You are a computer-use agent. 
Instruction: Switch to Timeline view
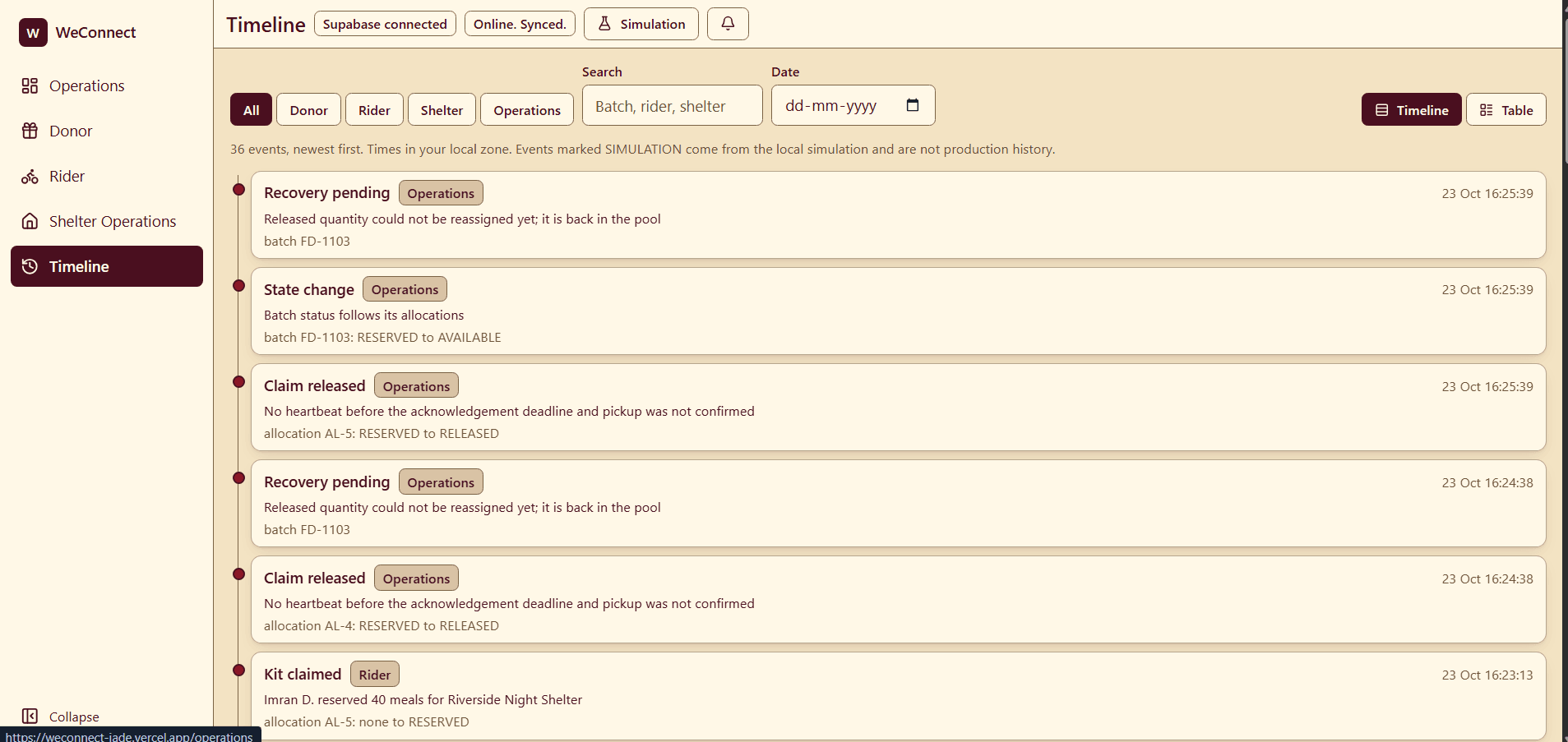1412,110
